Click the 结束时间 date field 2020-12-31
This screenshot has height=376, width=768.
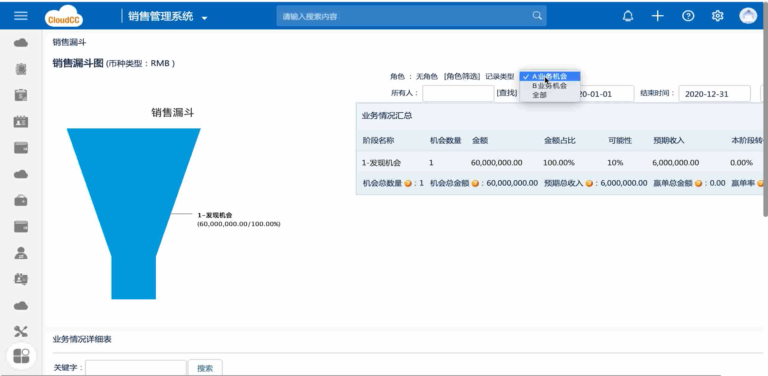[x=714, y=94]
